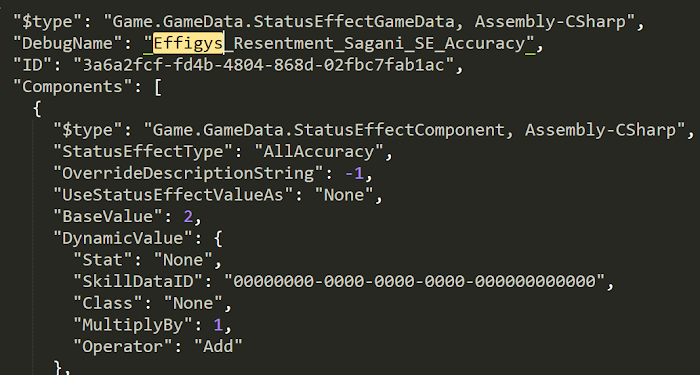Click the "AllAccuracy" value
700x375 pixels.
[x=319, y=152]
